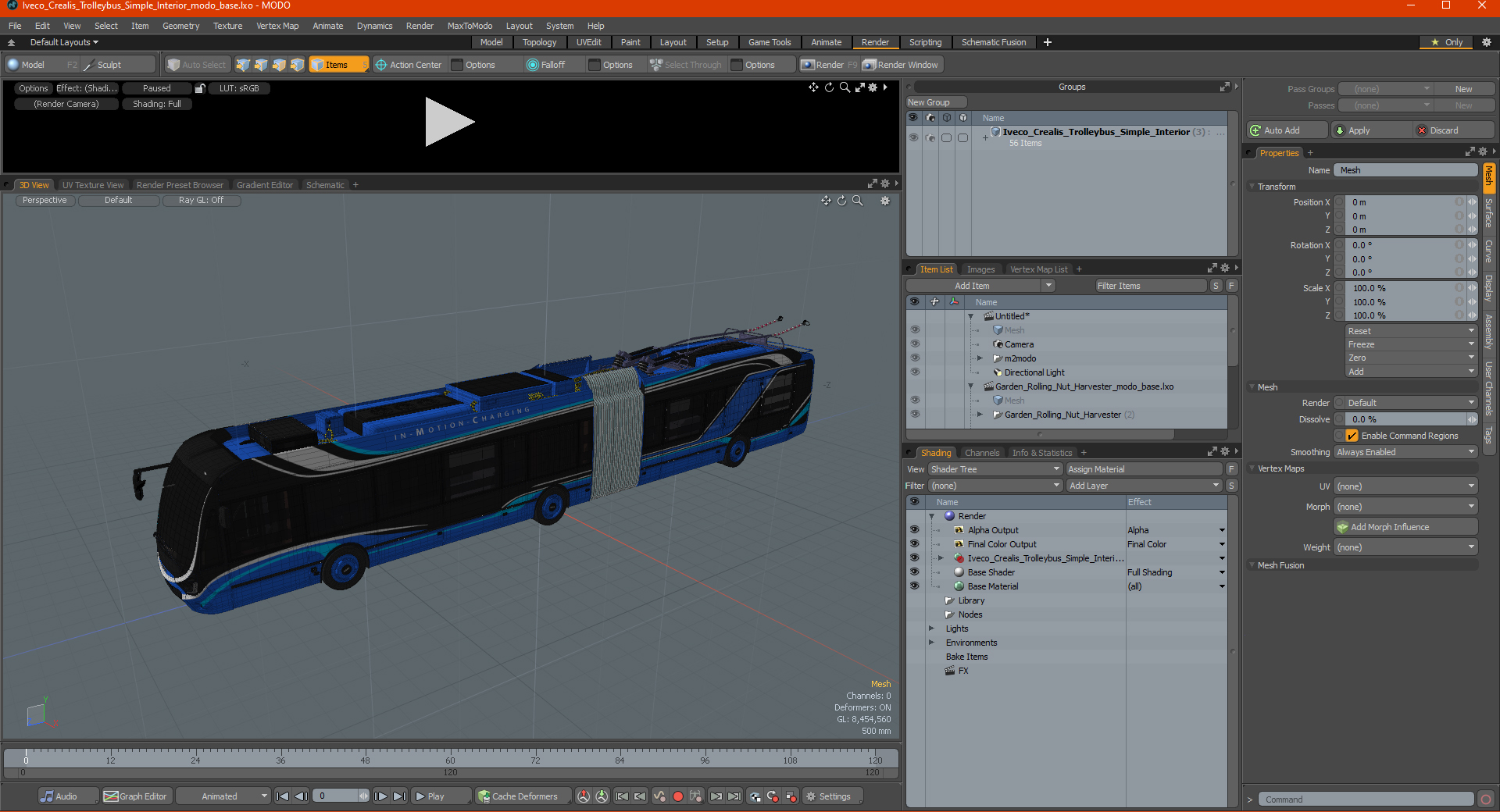Open the Add Item dropdown
The height and width of the screenshot is (812, 1500).
pyautogui.click(x=980, y=286)
